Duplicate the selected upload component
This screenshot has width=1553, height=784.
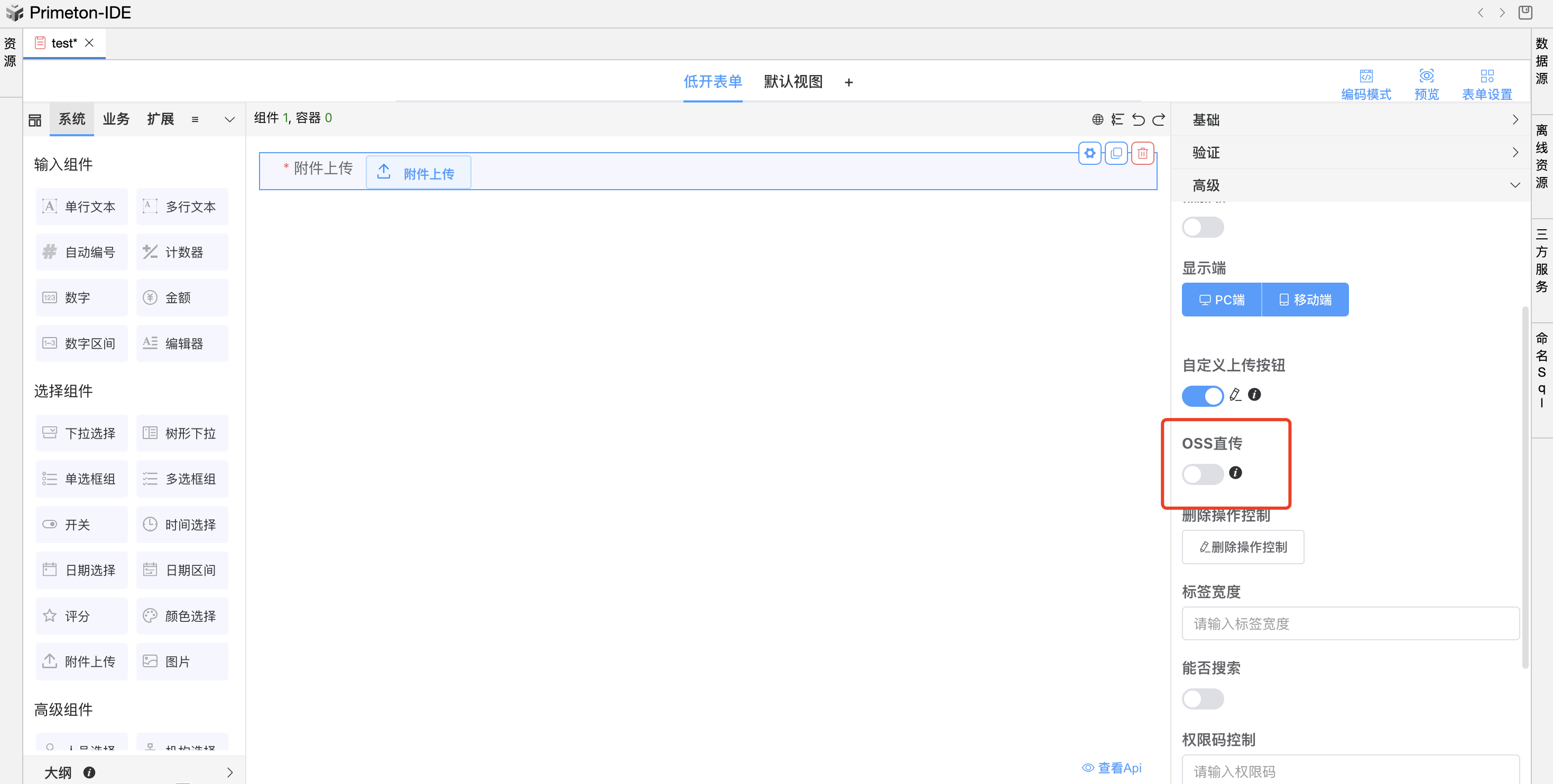tap(1116, 153)
